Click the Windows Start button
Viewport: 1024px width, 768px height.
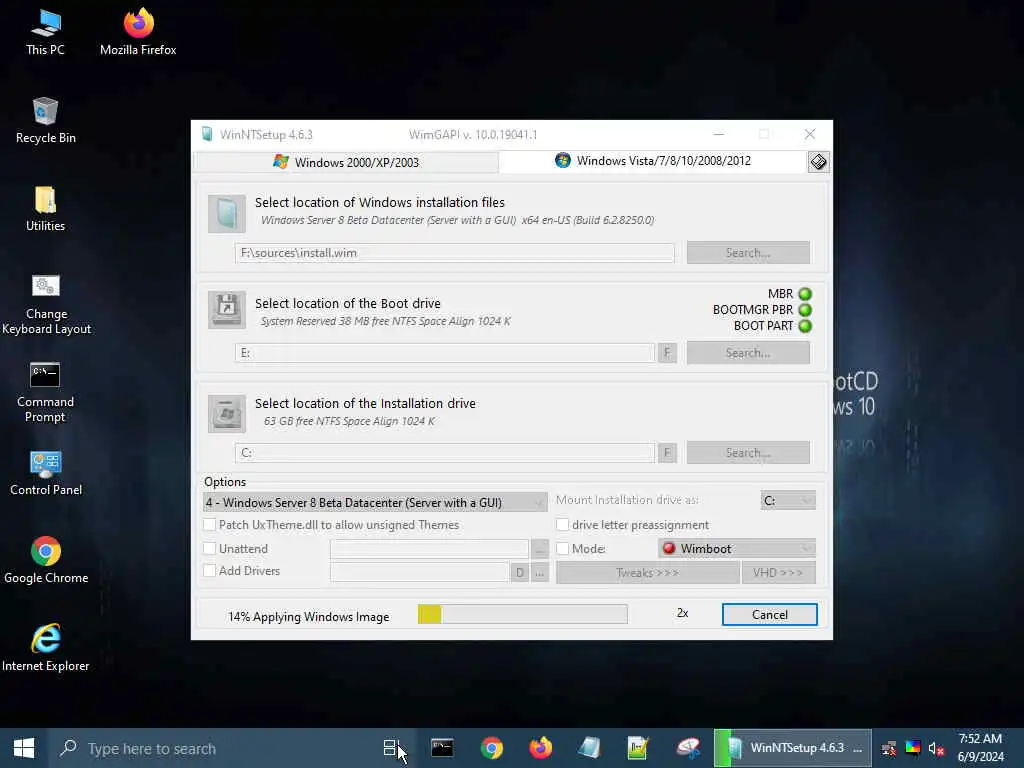(24, 748)
